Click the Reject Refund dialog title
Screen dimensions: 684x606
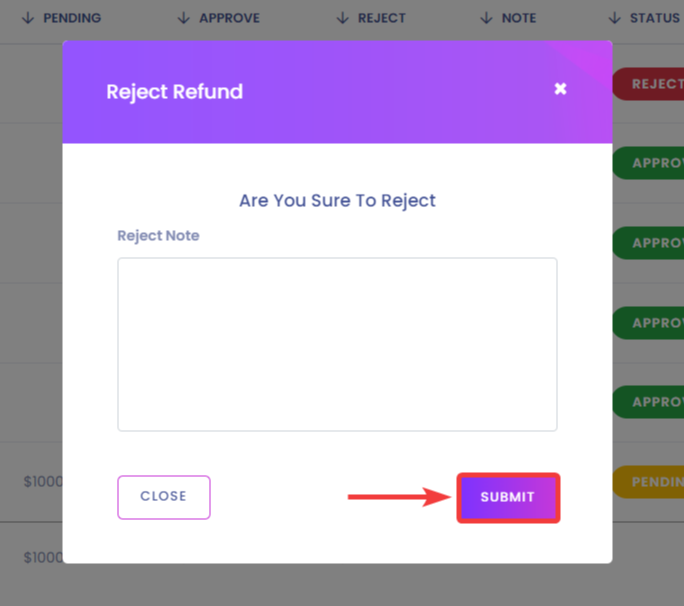174,92
